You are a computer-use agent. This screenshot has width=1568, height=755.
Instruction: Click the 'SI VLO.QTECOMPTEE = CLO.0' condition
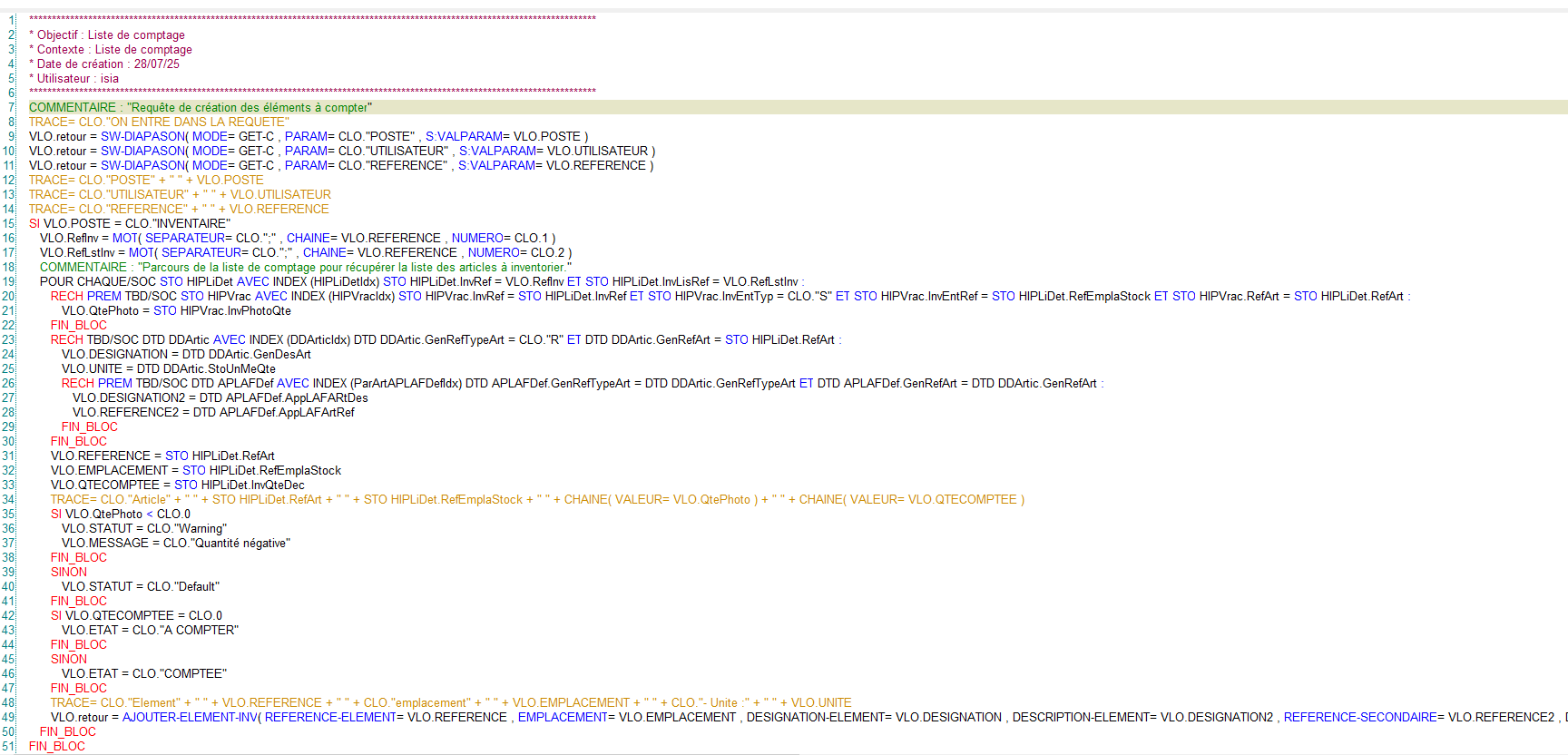coord(136,615)
